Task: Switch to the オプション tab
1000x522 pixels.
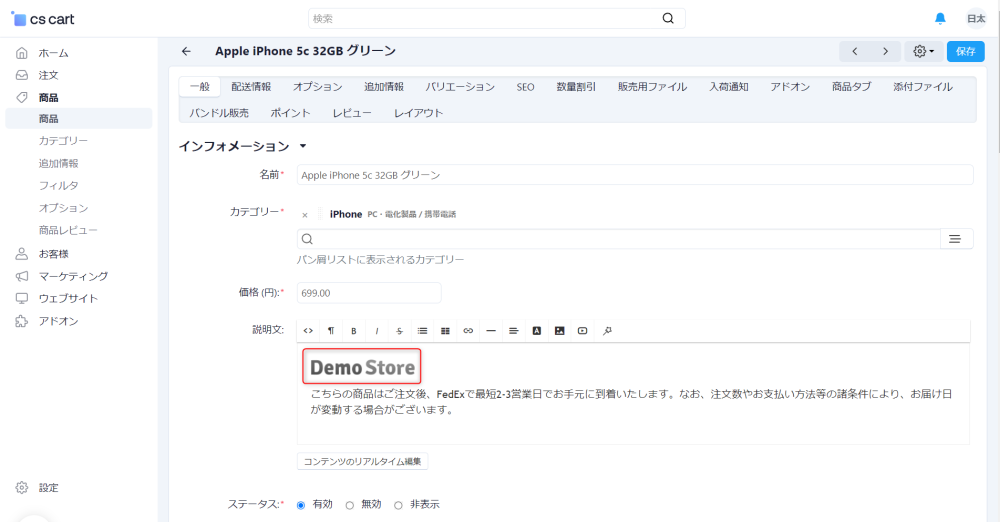Action: [x=318, y=87]
